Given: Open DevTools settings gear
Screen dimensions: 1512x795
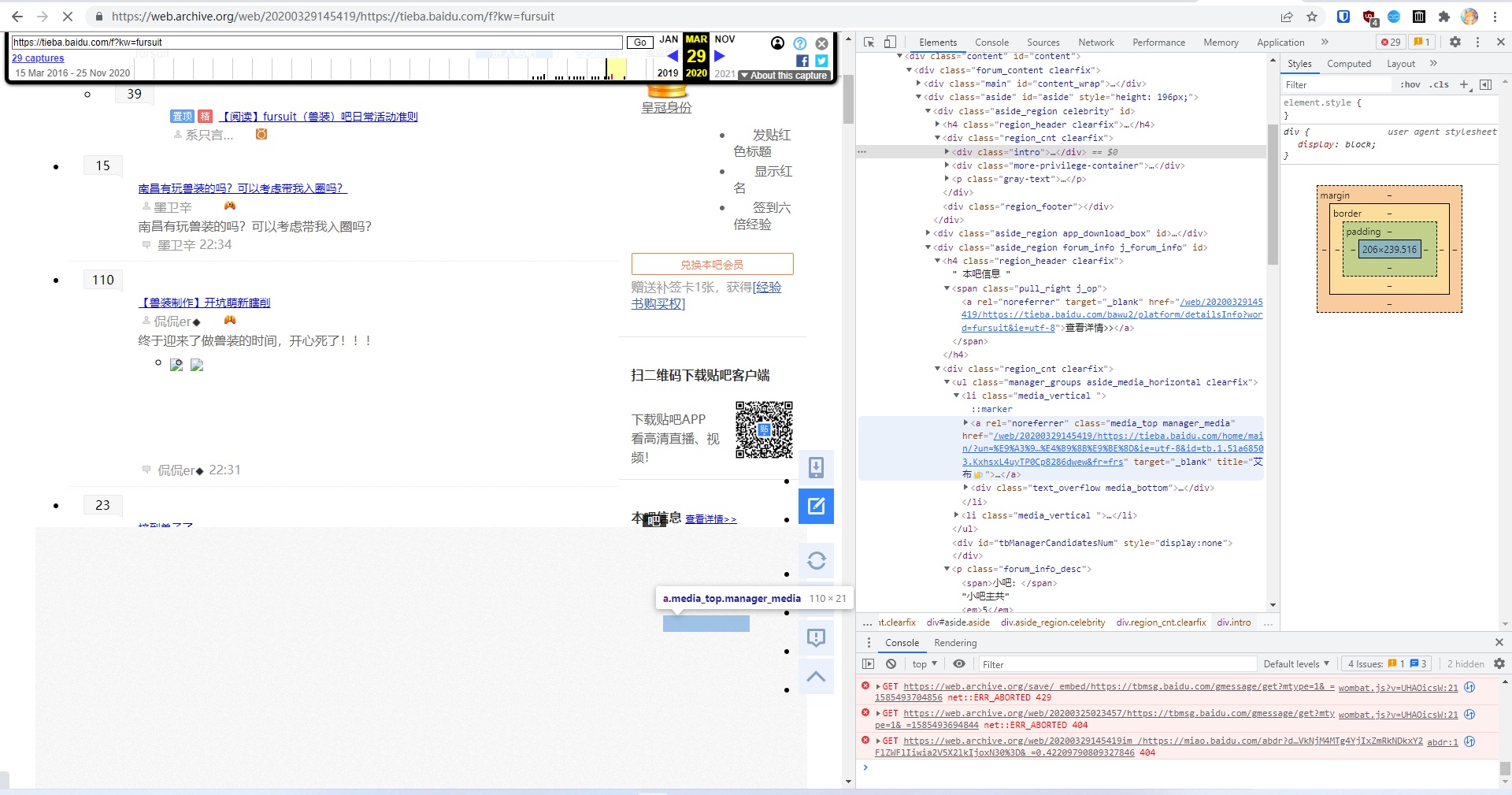Looking at the screenshot, I should coord(1455,43).
